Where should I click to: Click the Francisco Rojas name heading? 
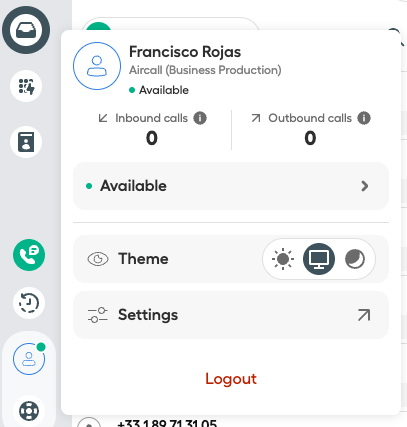[185, 52]
